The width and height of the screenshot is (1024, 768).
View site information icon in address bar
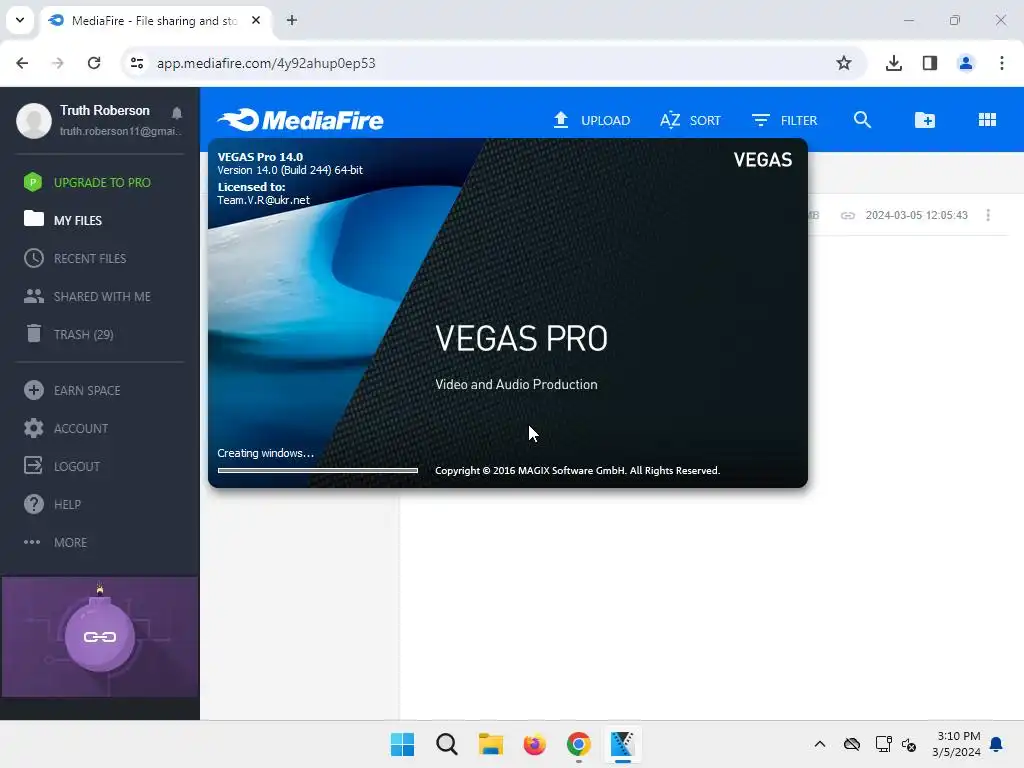[x=137, y=63]
